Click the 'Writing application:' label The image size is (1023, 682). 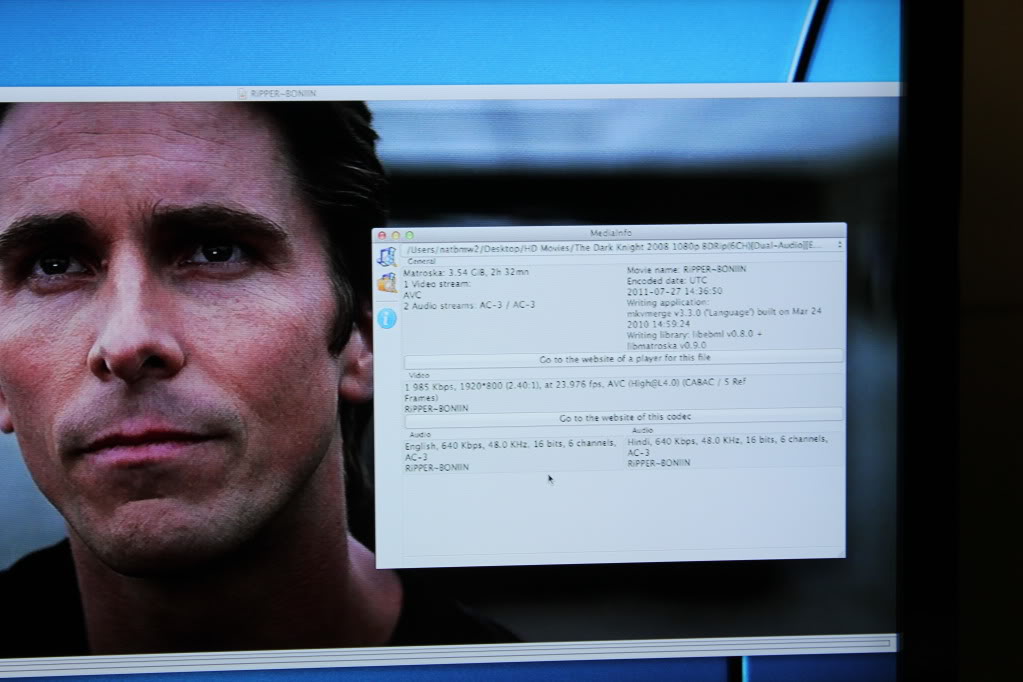point(667,303)
